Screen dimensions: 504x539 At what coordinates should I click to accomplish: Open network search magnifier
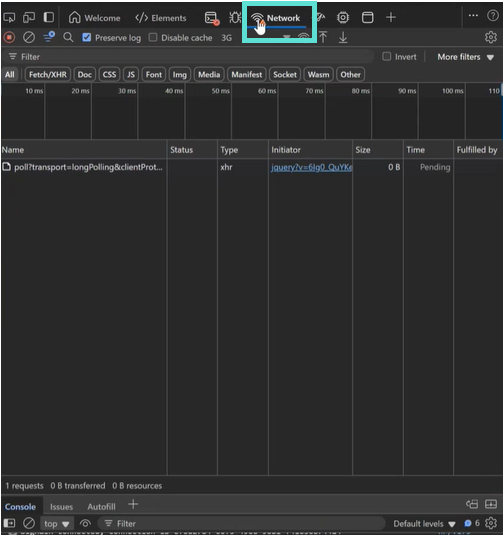tap(68, 37)
